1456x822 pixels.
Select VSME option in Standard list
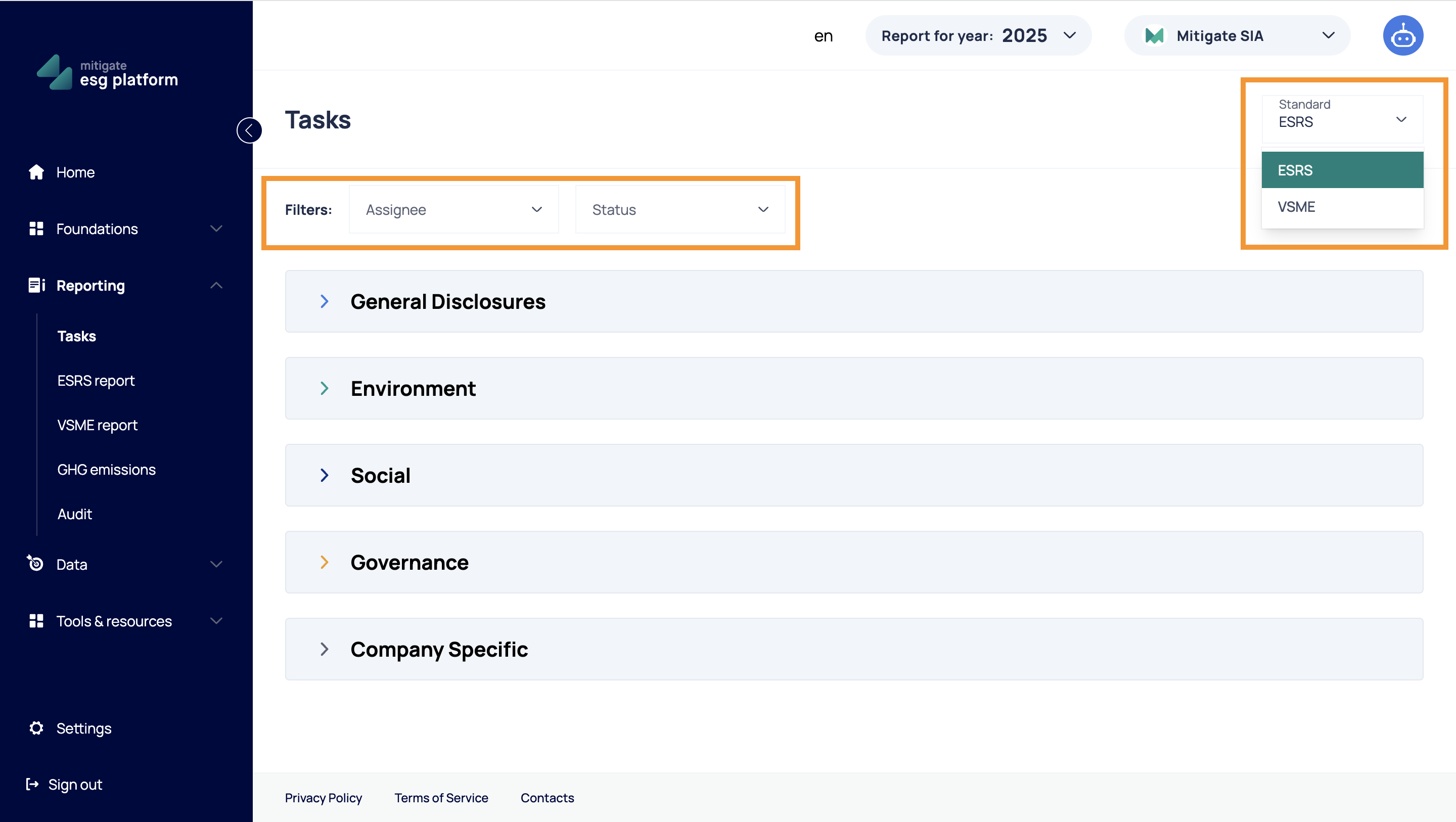1342,207
